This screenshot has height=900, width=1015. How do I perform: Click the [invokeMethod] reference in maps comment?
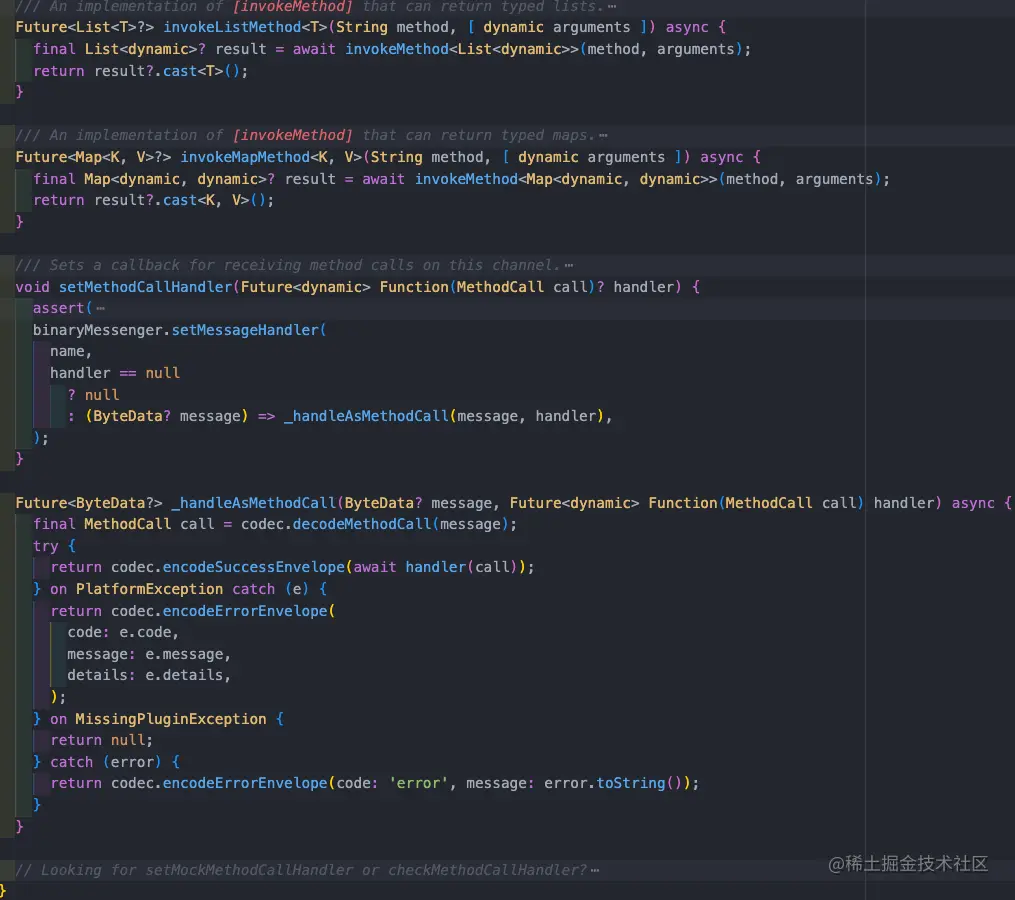(x=293, y=135)
